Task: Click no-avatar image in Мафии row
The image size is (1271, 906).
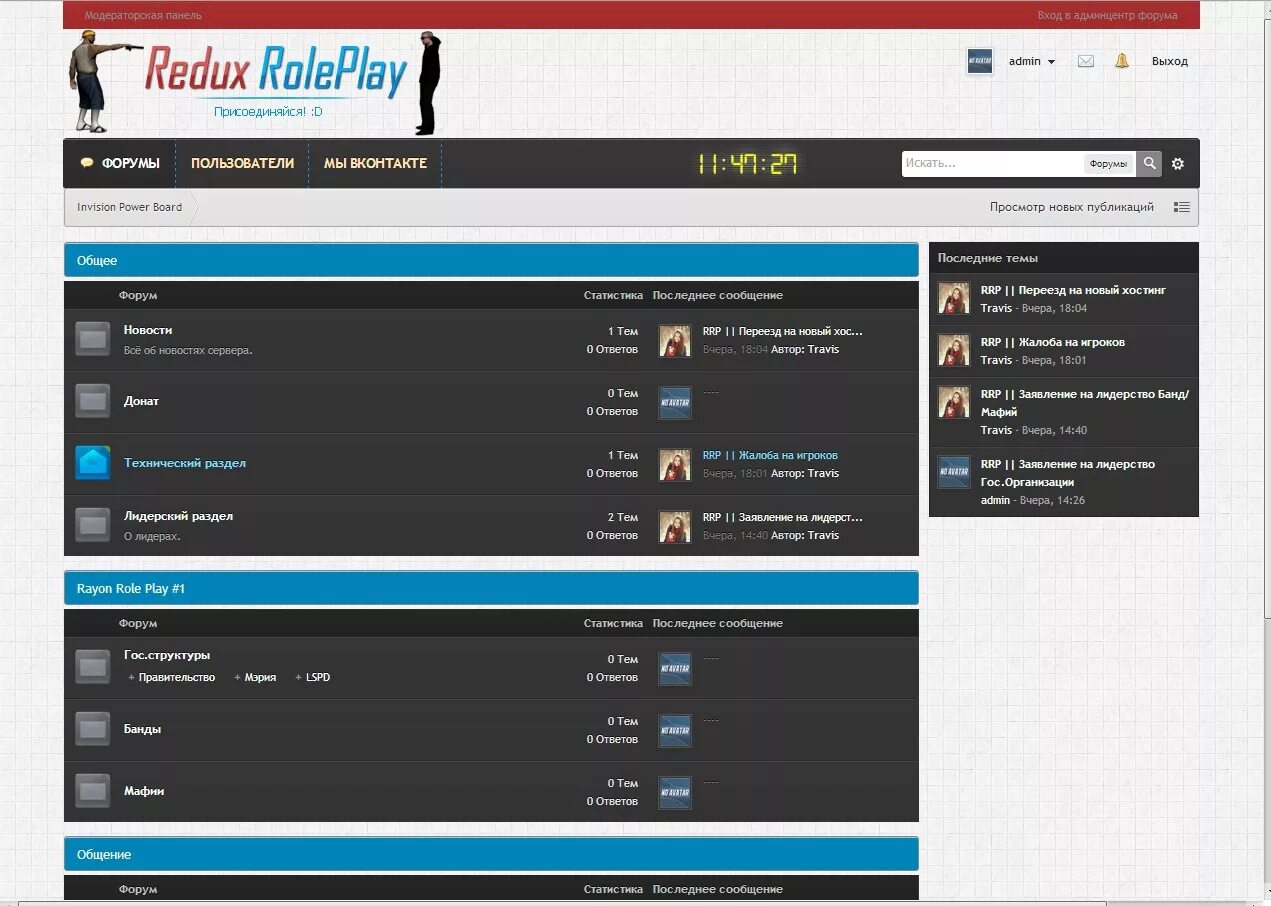Action: [x=675, y=793]
